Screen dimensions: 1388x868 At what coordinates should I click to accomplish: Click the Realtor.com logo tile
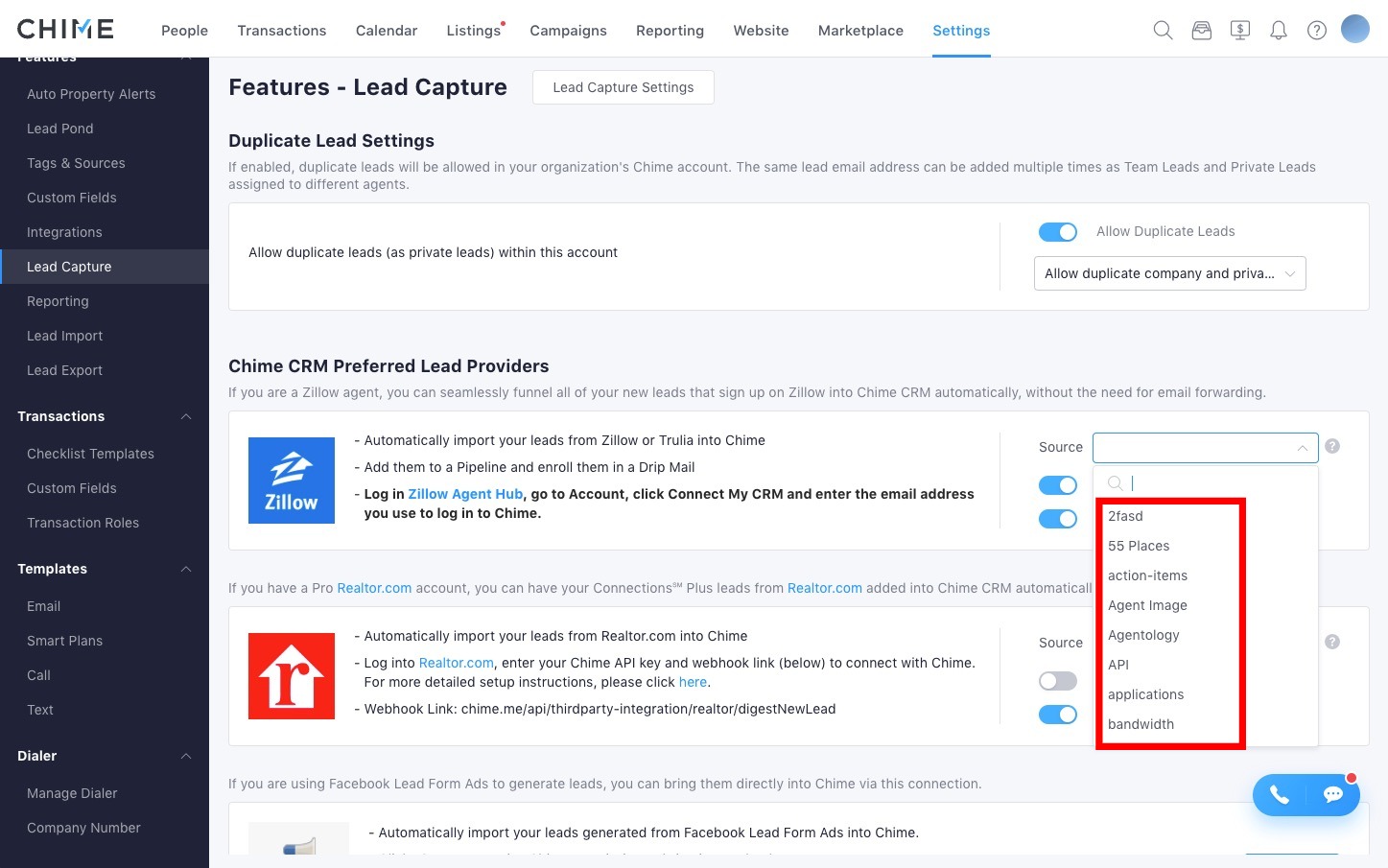tap(292, 676)
